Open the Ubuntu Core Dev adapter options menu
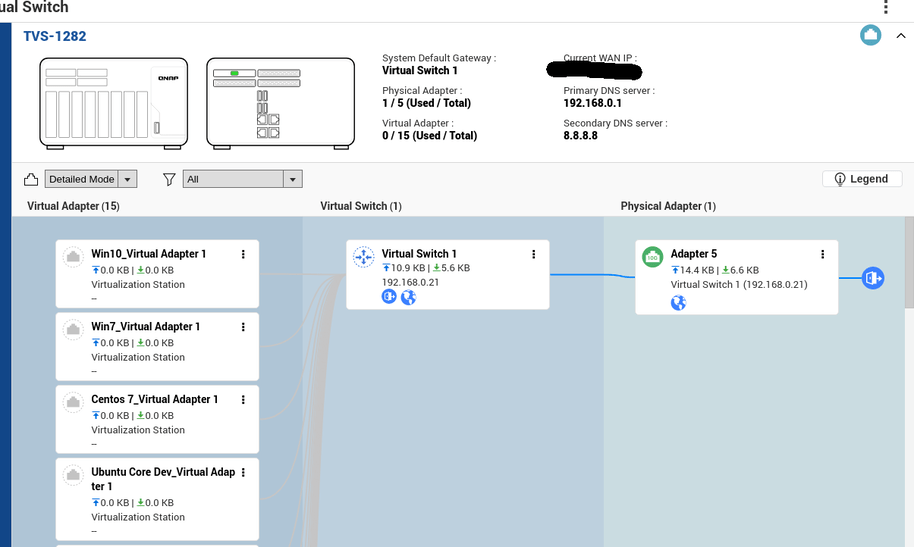The height and width of the screenshot is (547, 914). tap(243, 472)
